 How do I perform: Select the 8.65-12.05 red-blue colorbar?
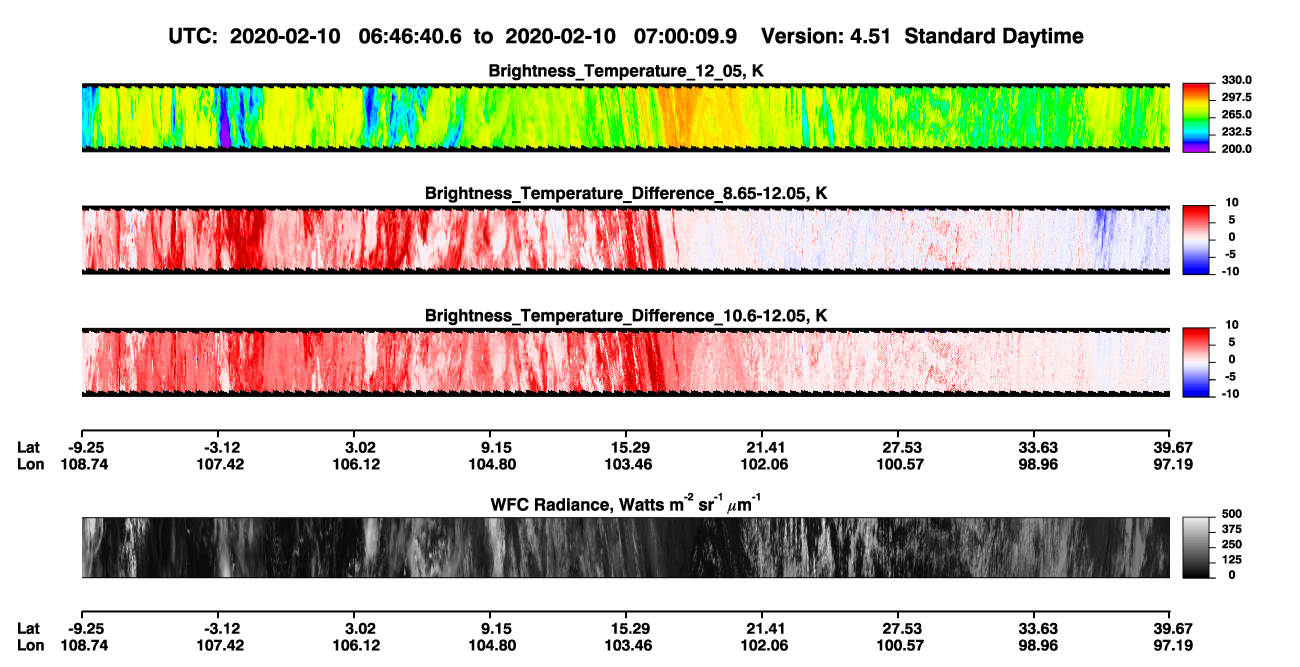(1197, 237)
